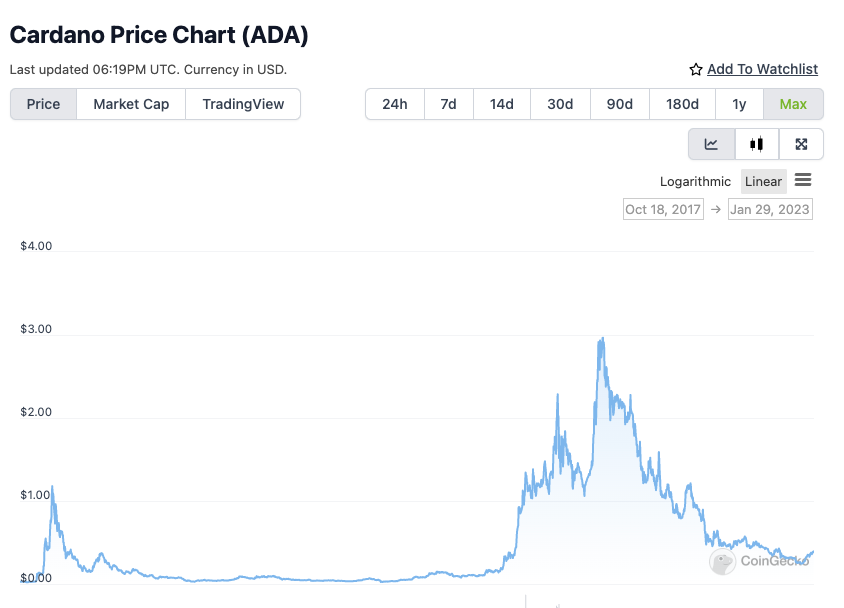
Task: Switch to the TradingView tab
Action: (243, 104)
